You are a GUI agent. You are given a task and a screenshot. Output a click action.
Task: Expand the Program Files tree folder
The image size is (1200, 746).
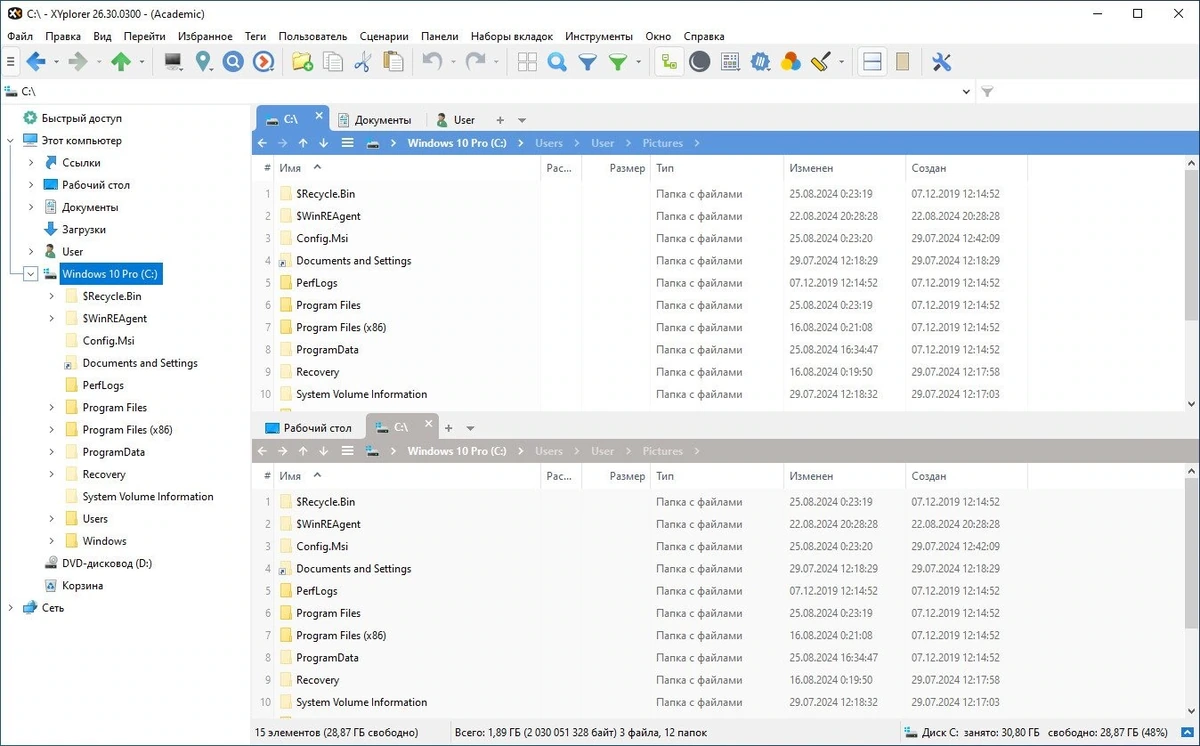pos(52,408)
